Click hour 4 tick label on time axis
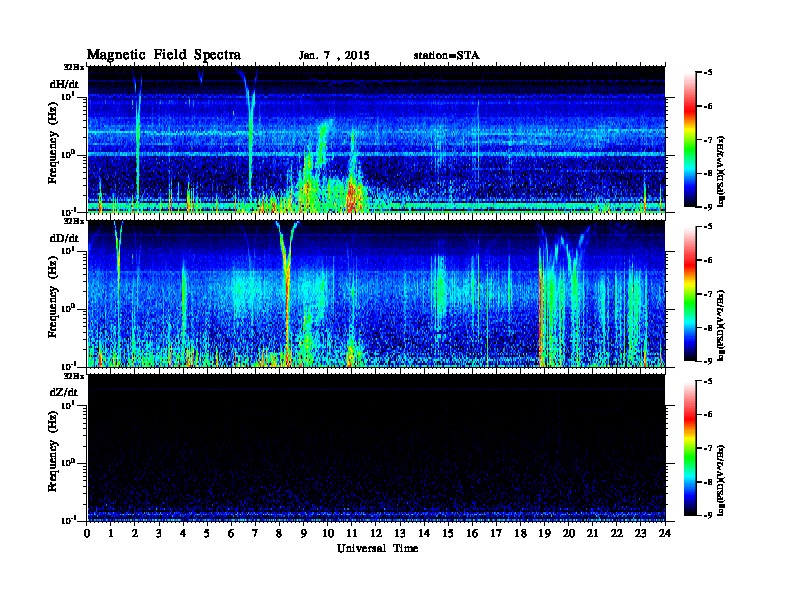Screen dimensions: 792x612 [183, 533]
